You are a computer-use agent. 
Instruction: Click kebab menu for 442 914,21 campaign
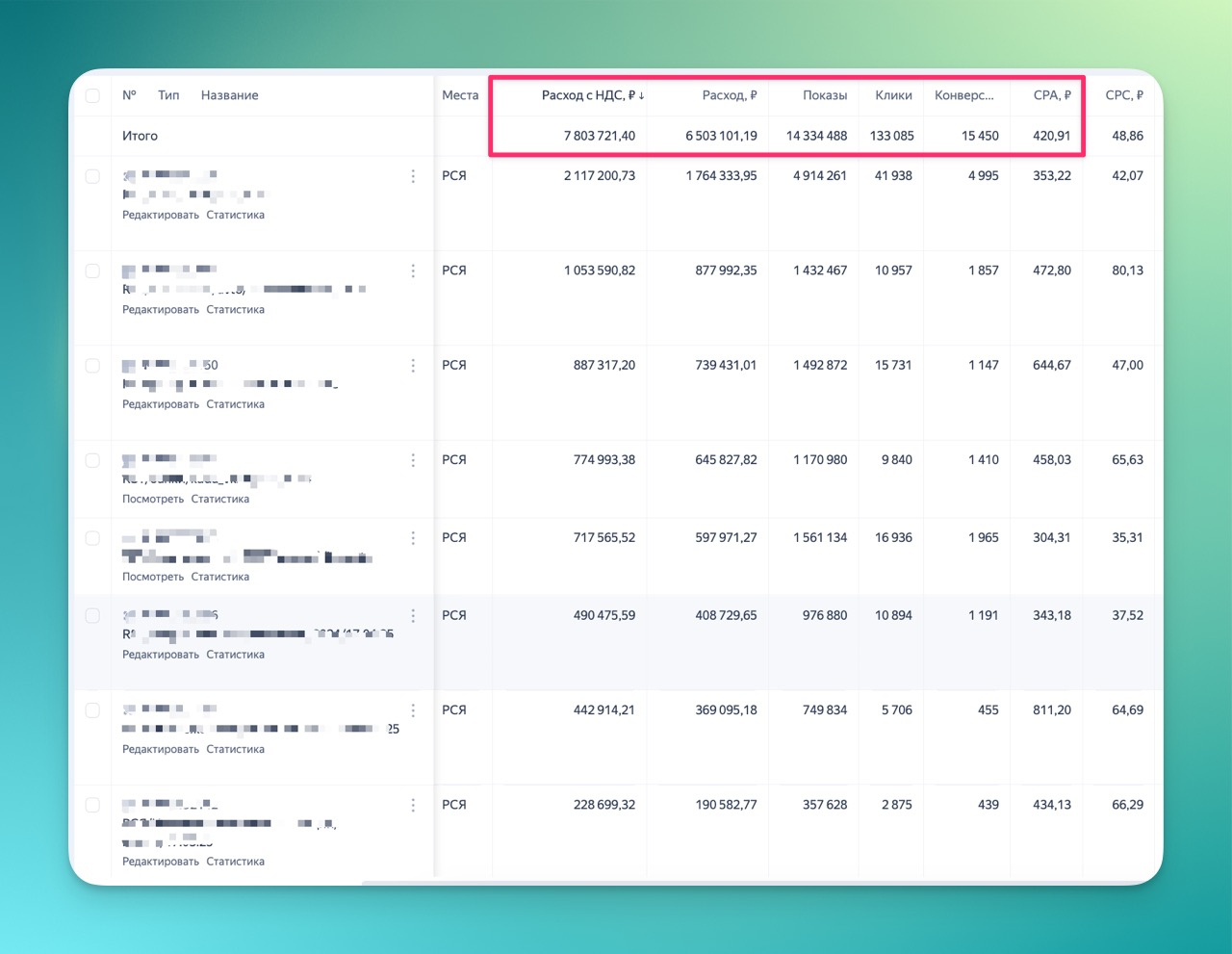[413, 710]
